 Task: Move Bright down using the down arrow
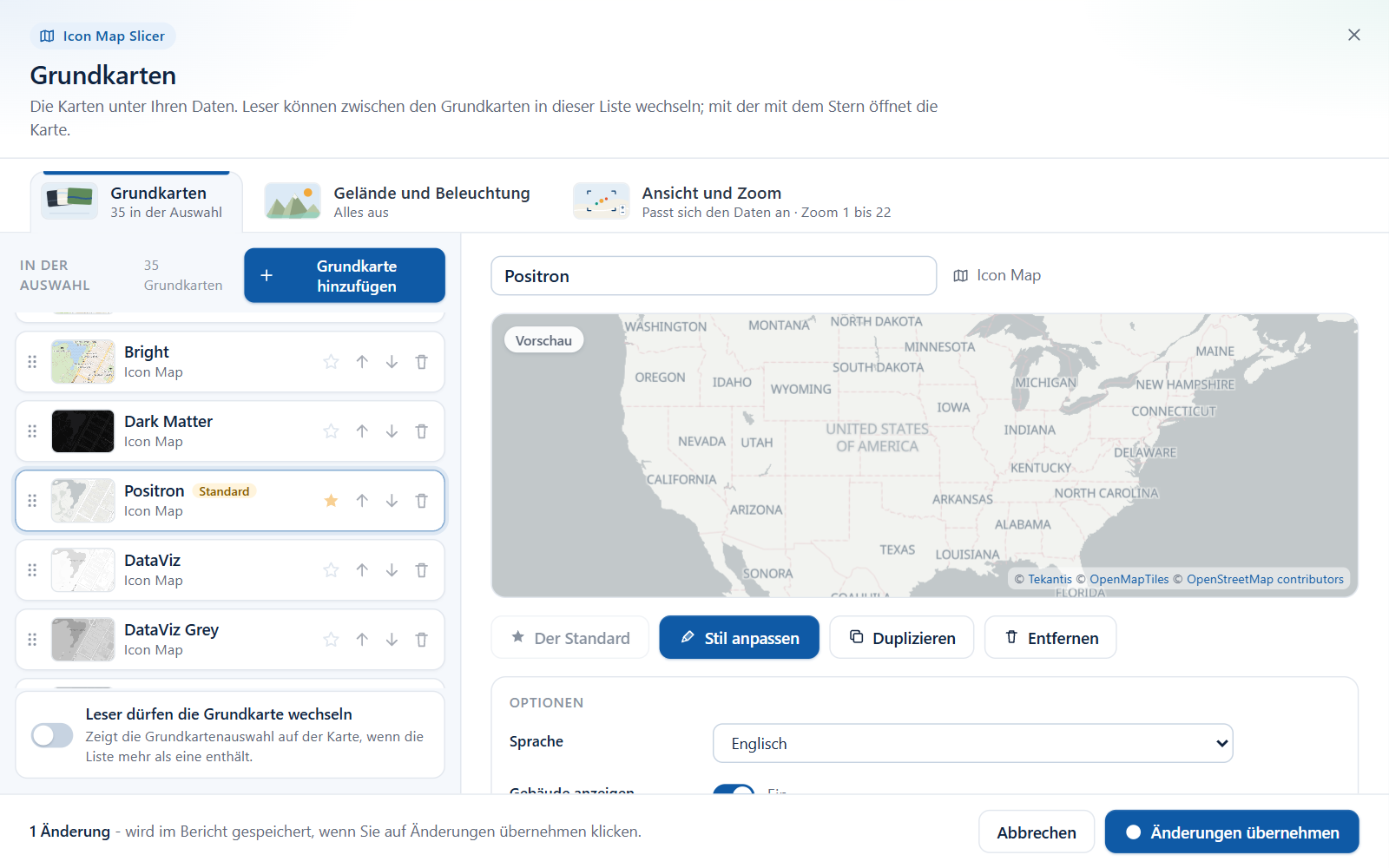[x=392, y=362]
